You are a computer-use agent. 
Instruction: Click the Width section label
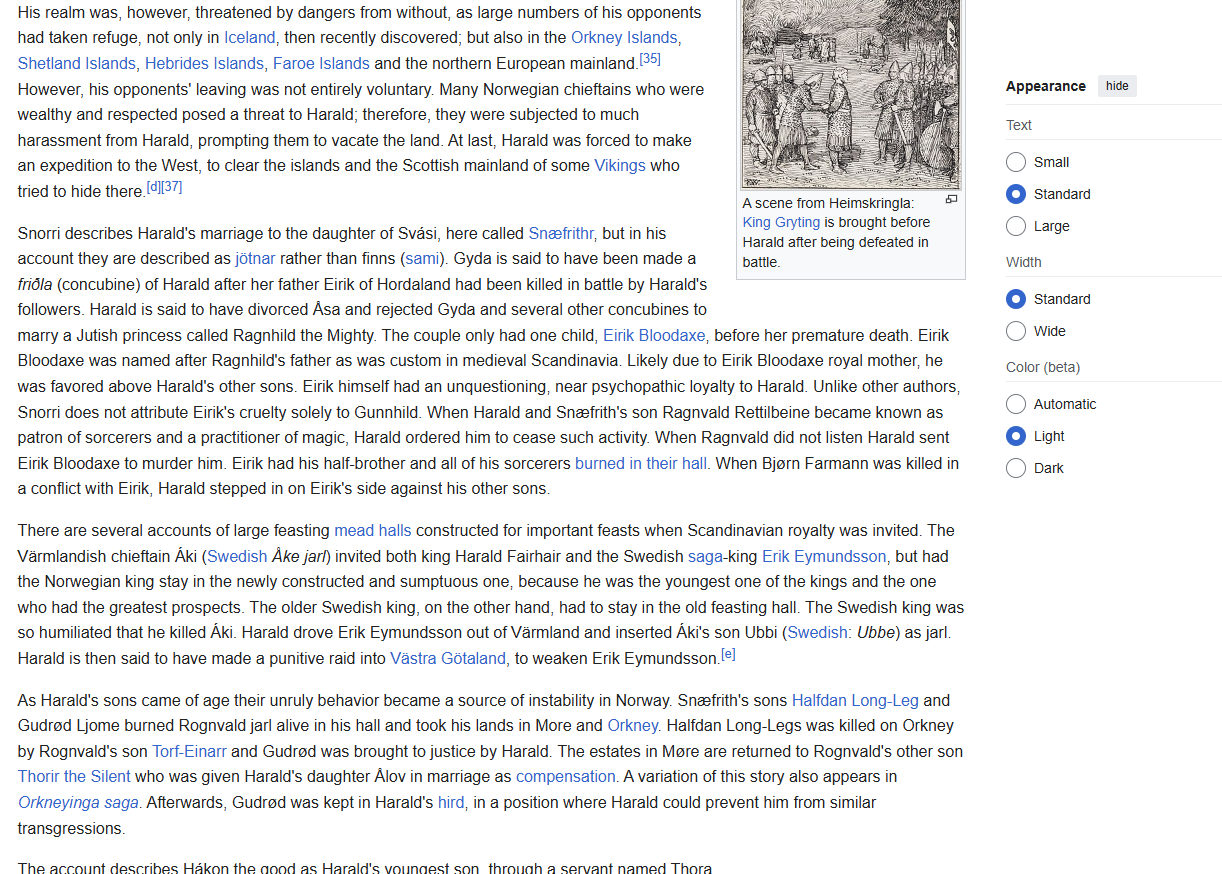[x=1024, y=262]
